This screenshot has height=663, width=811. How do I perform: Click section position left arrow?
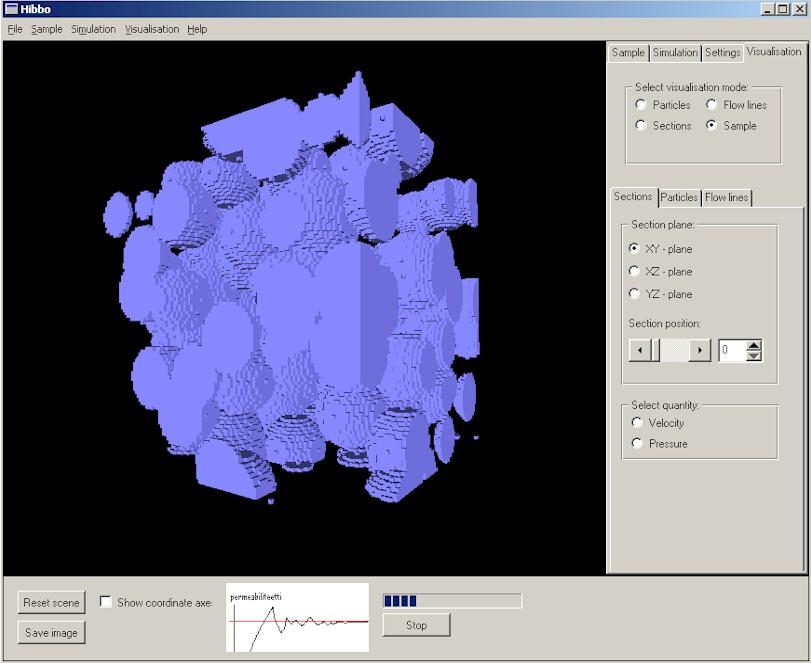click(x=640, y=350)
